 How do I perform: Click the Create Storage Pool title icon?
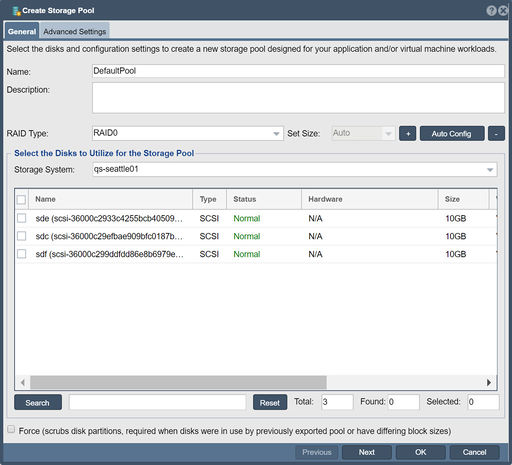click(x=16, y=11)
